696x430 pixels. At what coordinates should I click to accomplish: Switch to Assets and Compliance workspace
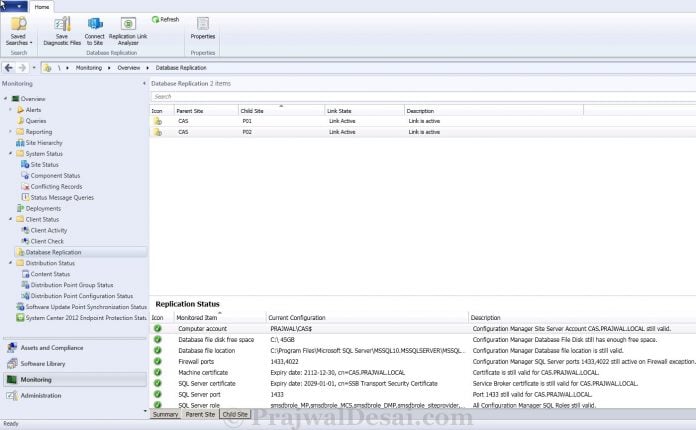75,348
